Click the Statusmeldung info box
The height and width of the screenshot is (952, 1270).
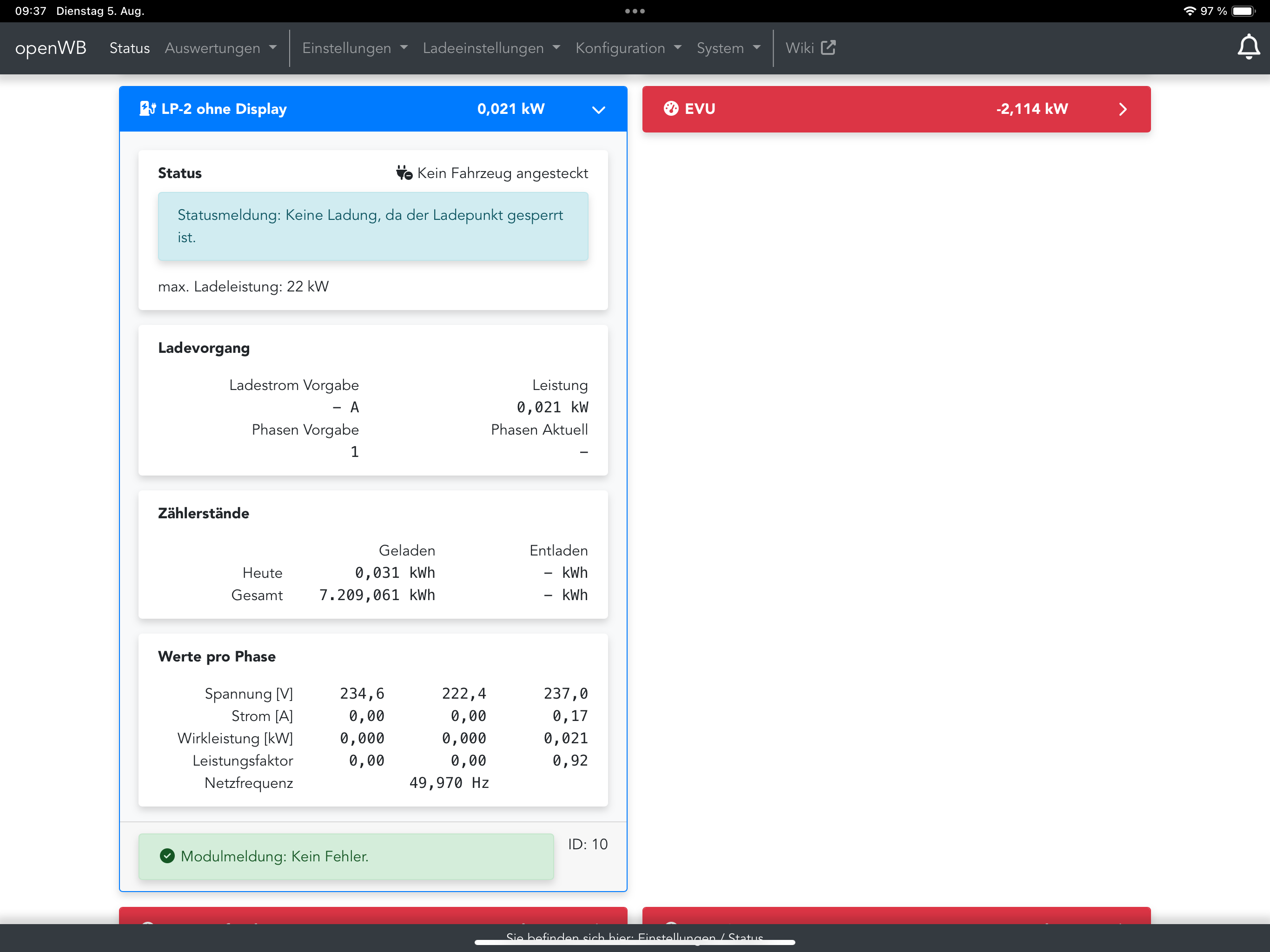pyautogui.click(x=373, y=225)
